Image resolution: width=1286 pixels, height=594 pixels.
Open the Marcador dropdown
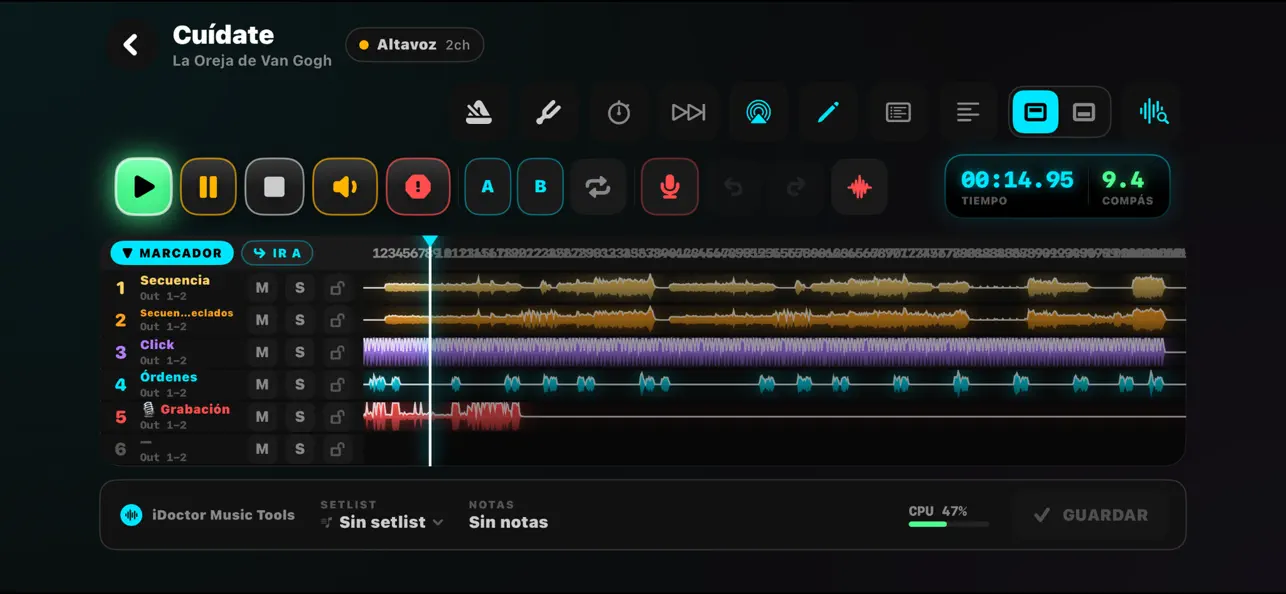[x=172, y=253]
